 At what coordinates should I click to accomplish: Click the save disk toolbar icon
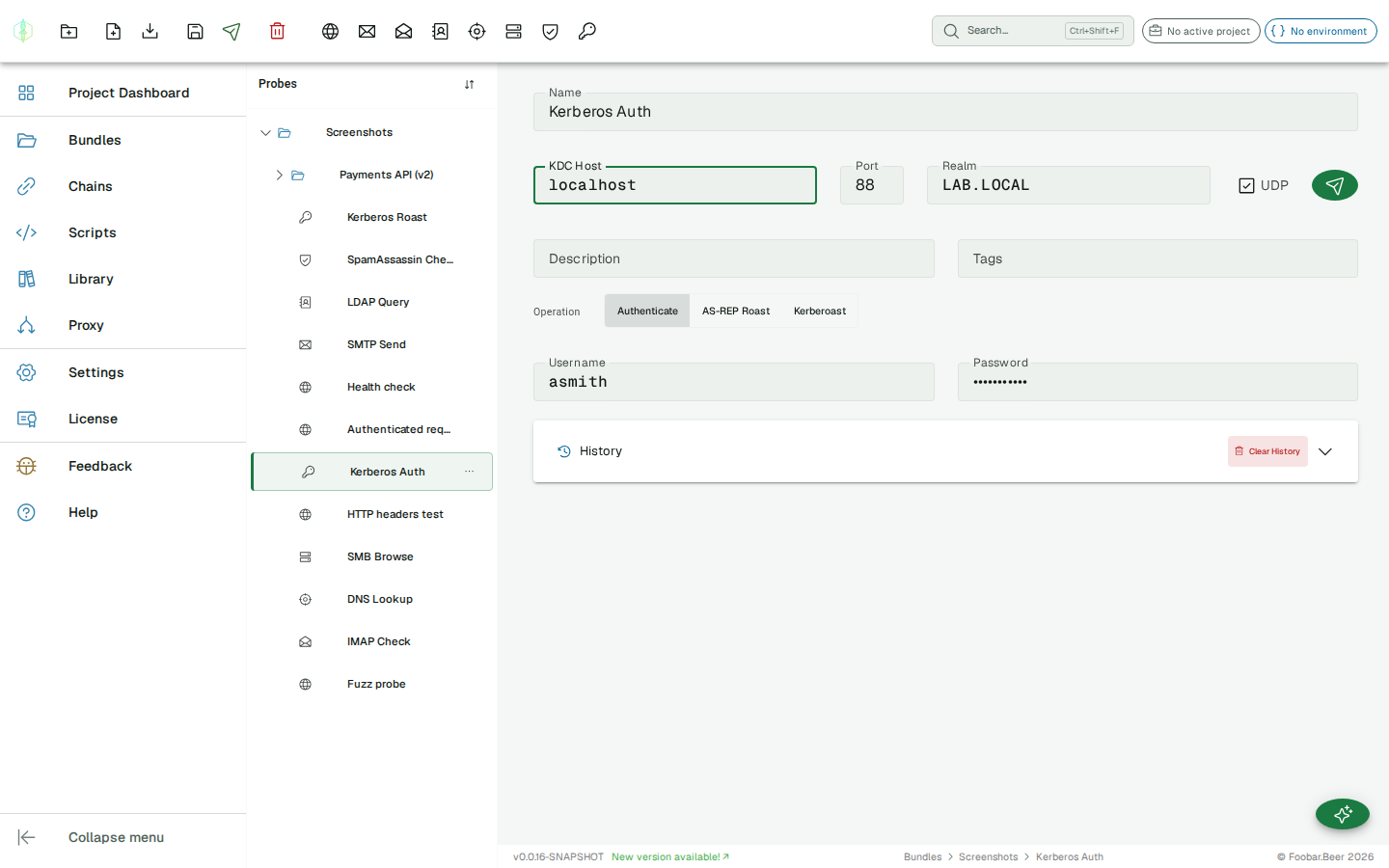click(195, 31)
